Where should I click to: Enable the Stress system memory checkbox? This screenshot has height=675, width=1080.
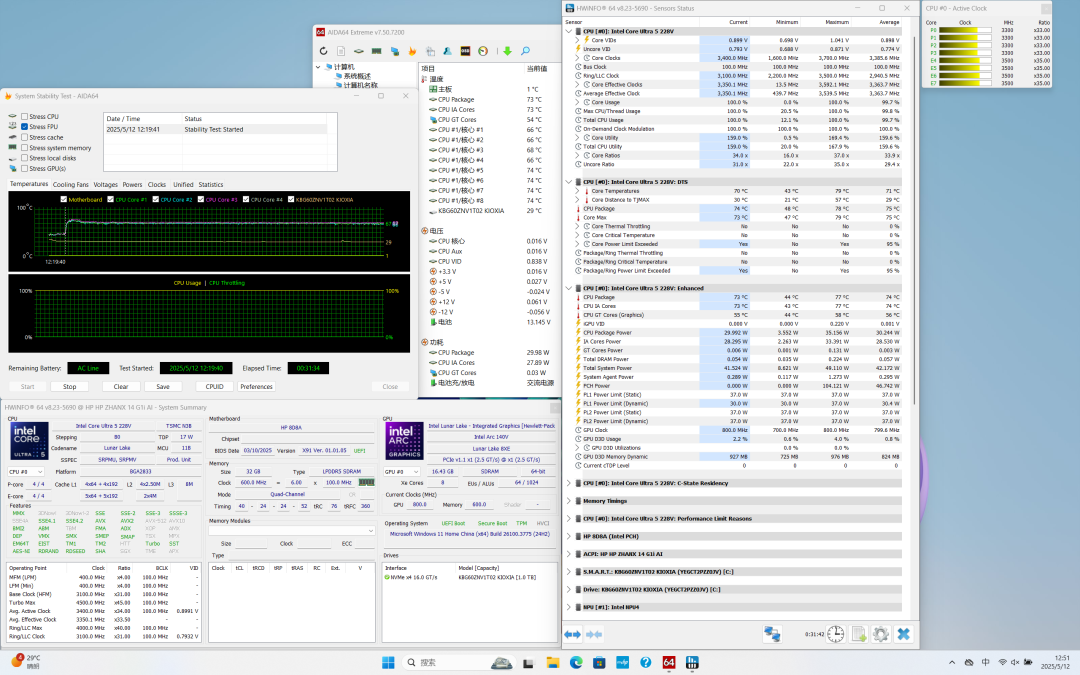pos(25,147)
